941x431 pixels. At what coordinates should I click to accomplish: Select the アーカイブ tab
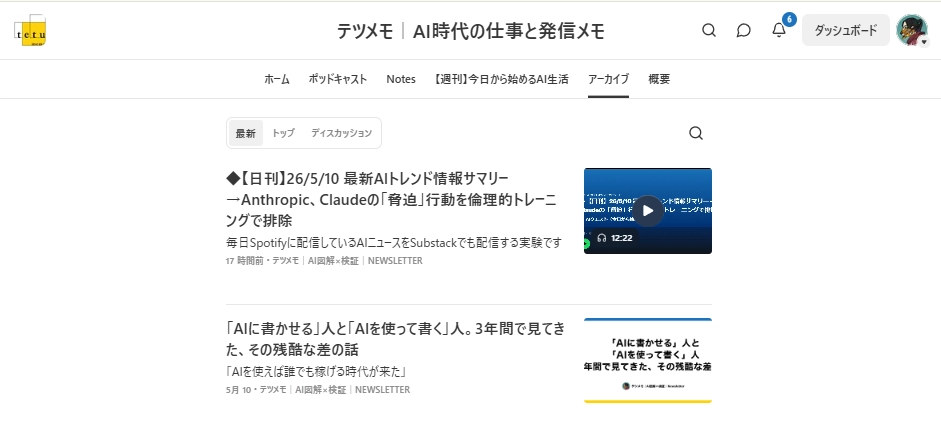click(609, 79)
